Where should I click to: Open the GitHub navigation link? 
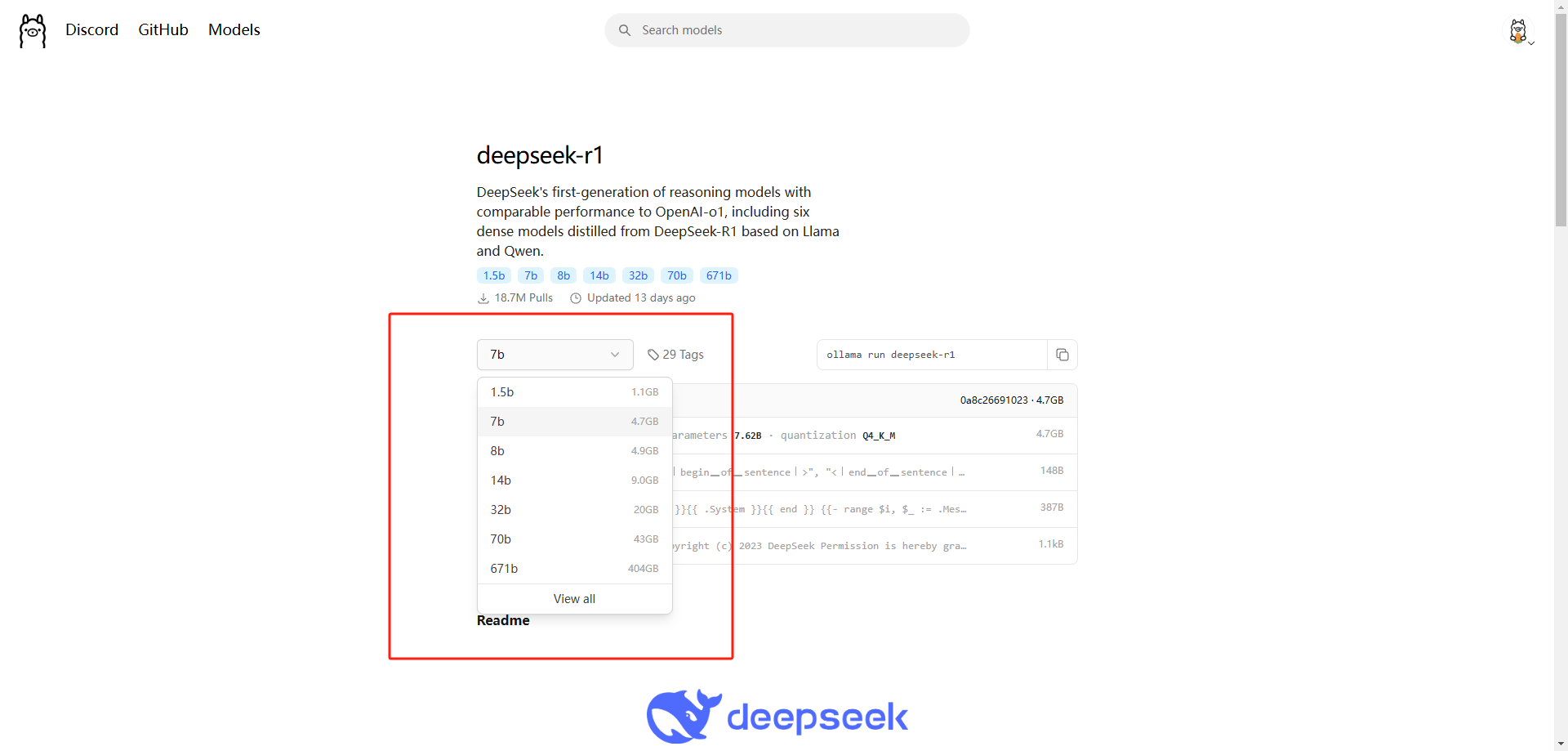[163, 30]
